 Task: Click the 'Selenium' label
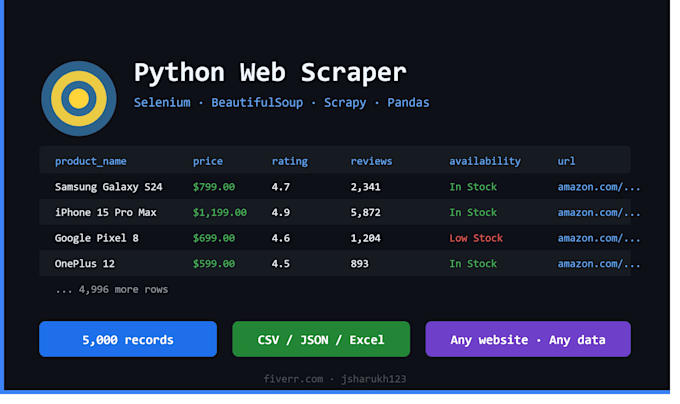(162, 103)
